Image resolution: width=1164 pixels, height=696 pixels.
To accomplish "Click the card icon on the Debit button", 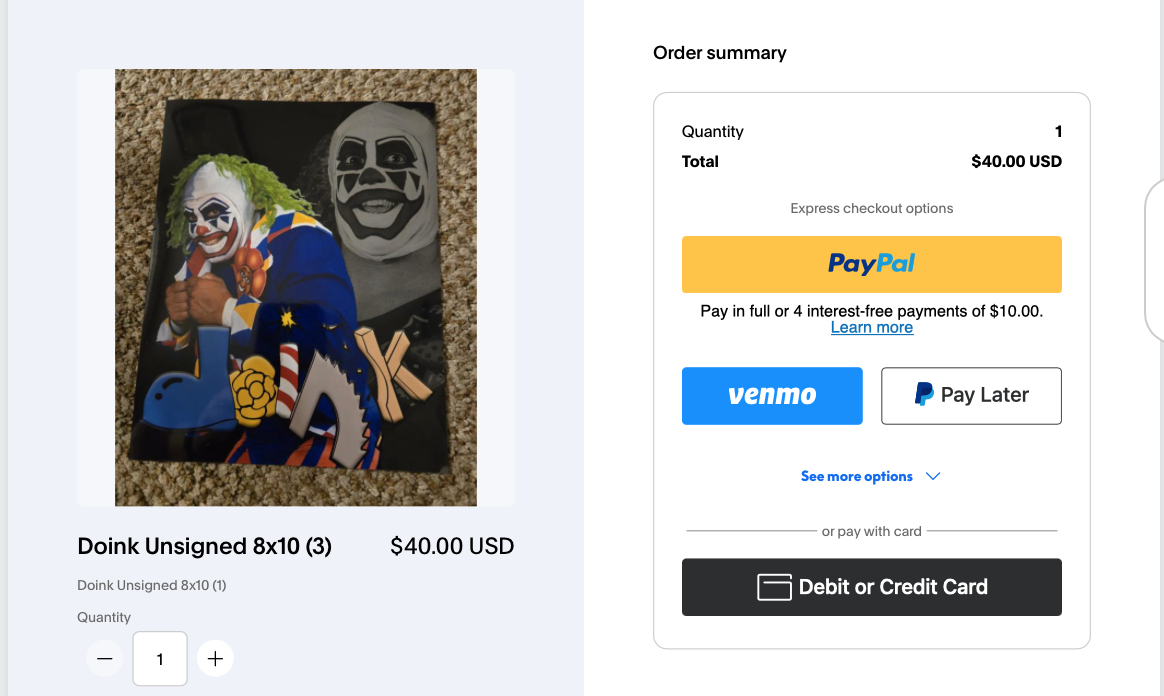I will point(774,587).
